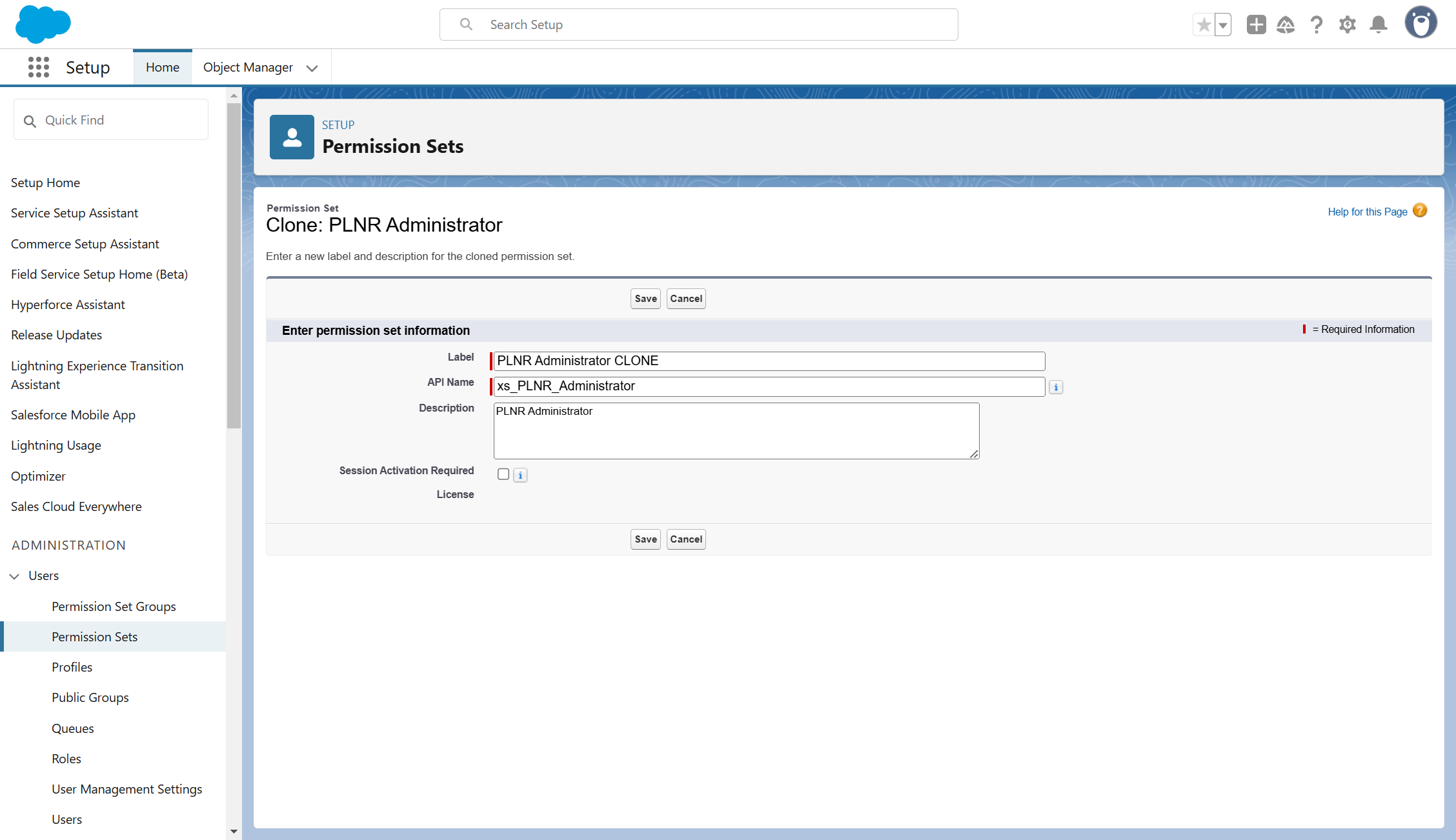Click the top Save button
The height and width of the screenshot is (840, 1456).
pos(645,299)
